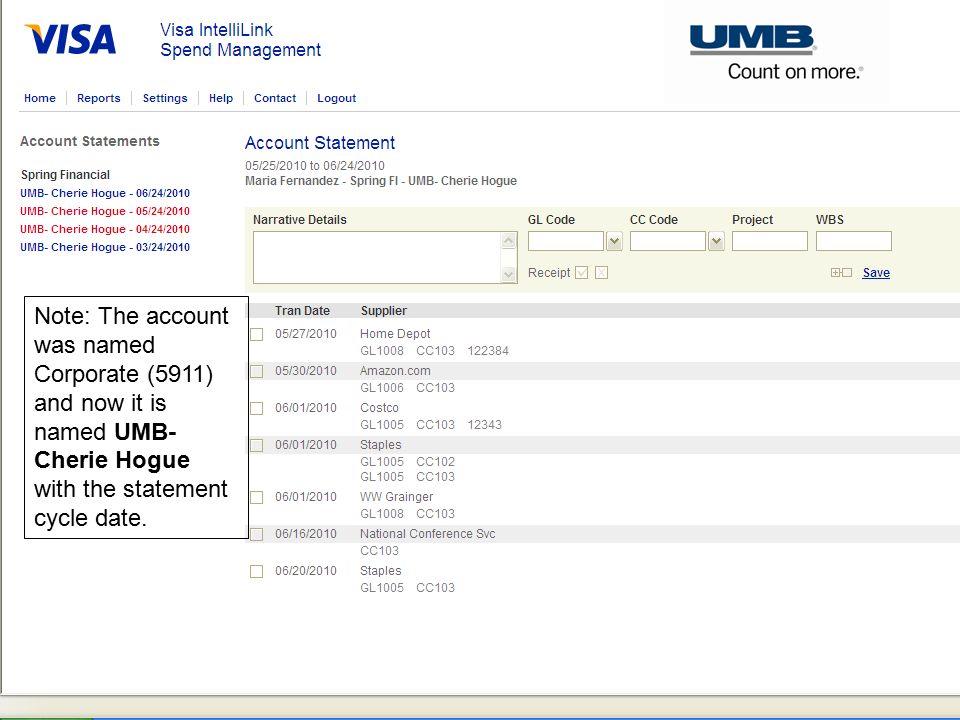Click inside the Narrative Details text area
The image size is (960, 720).
coord(377,258)
